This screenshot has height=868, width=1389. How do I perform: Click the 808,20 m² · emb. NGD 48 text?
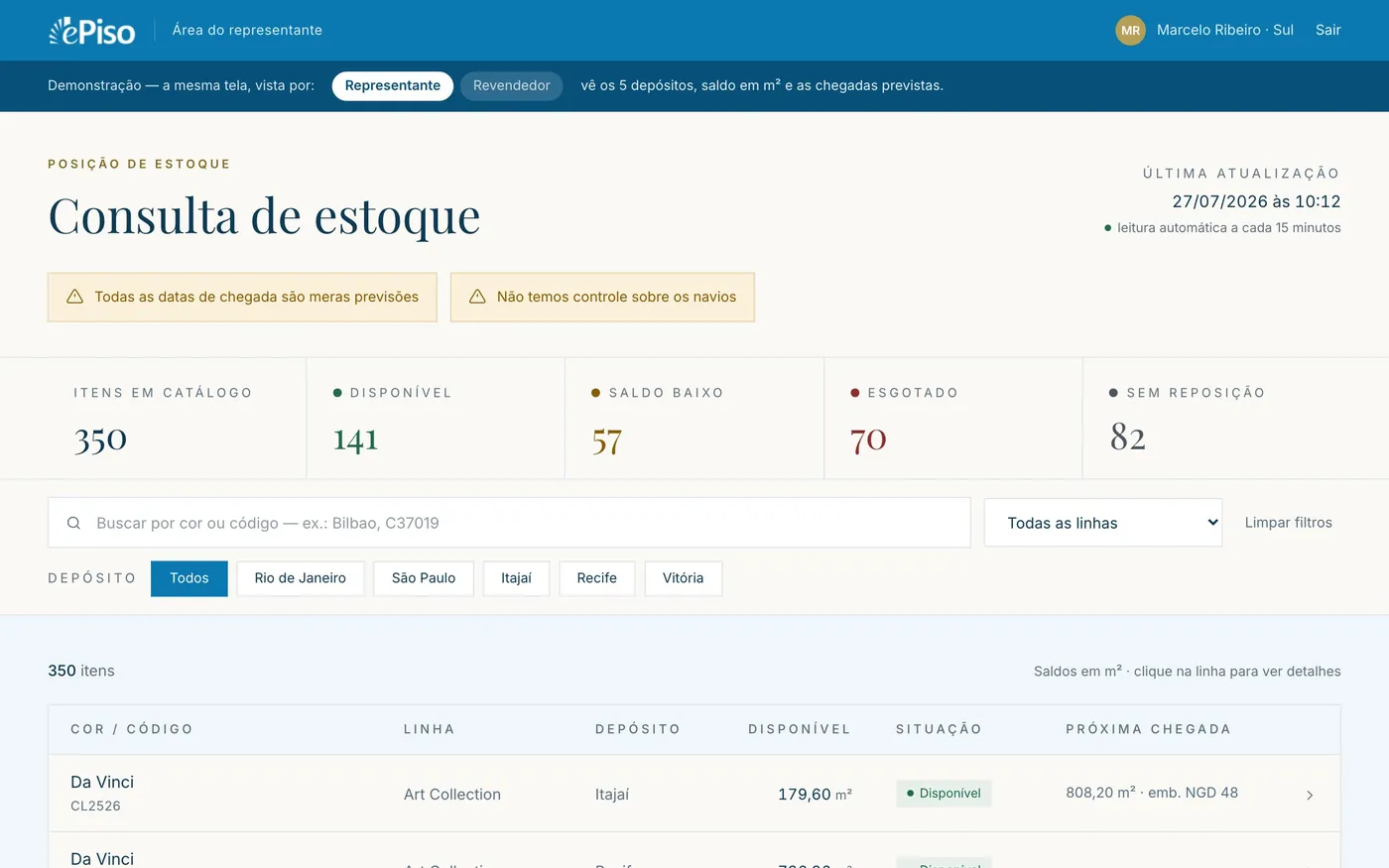coord(1152,793)
